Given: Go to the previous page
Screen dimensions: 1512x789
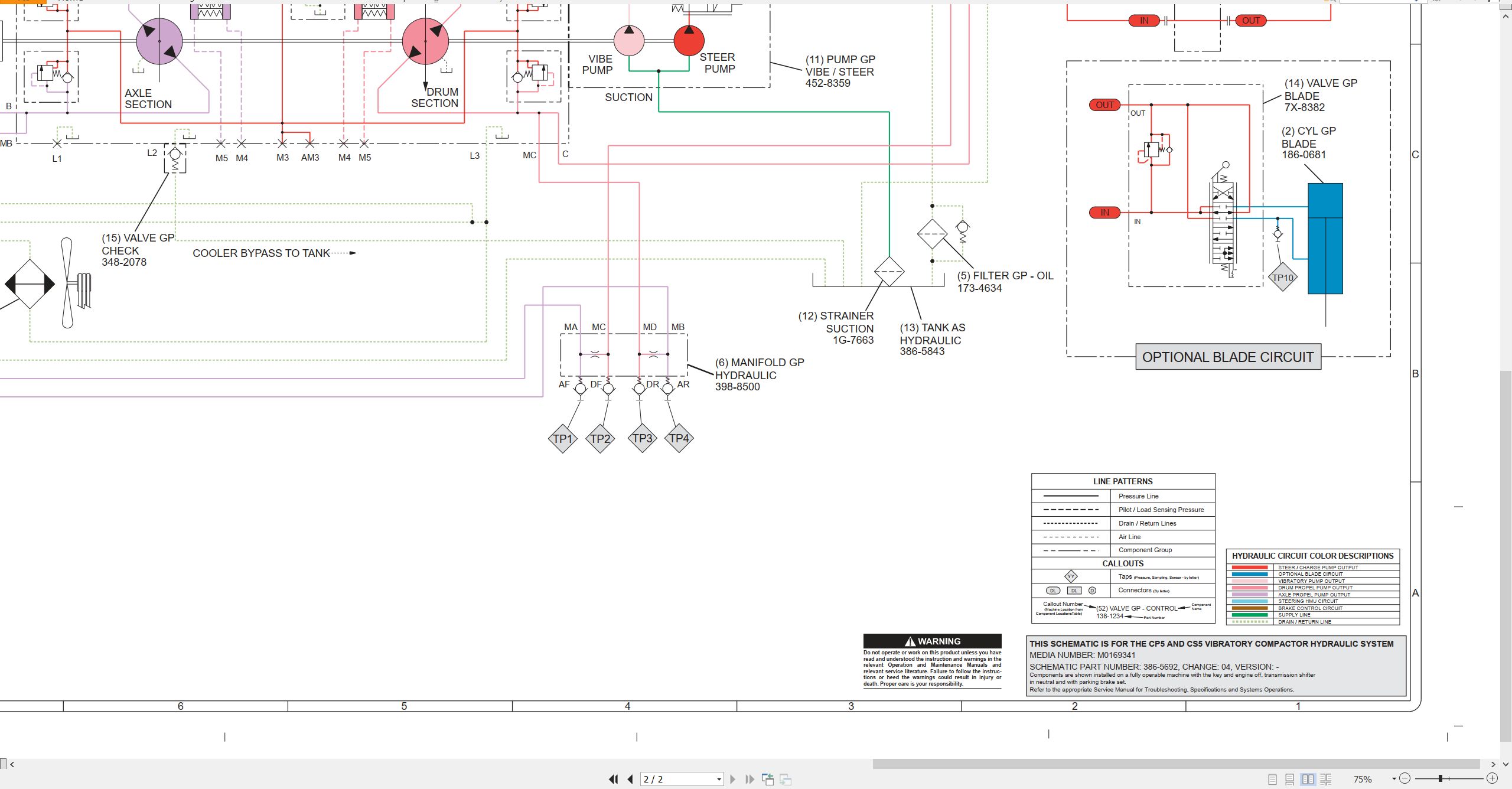Looking at the screenshot, I should click(x=630, y=779).
